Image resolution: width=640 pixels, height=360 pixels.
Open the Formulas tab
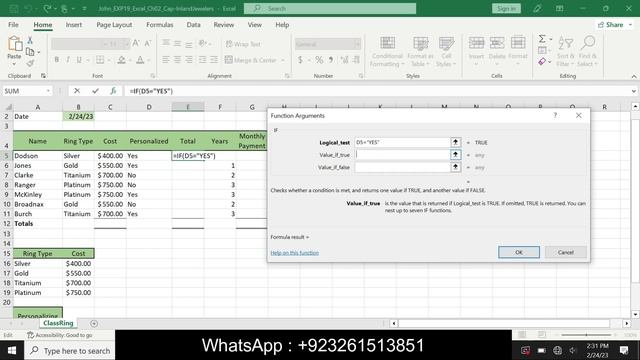[x=160, y=25]
